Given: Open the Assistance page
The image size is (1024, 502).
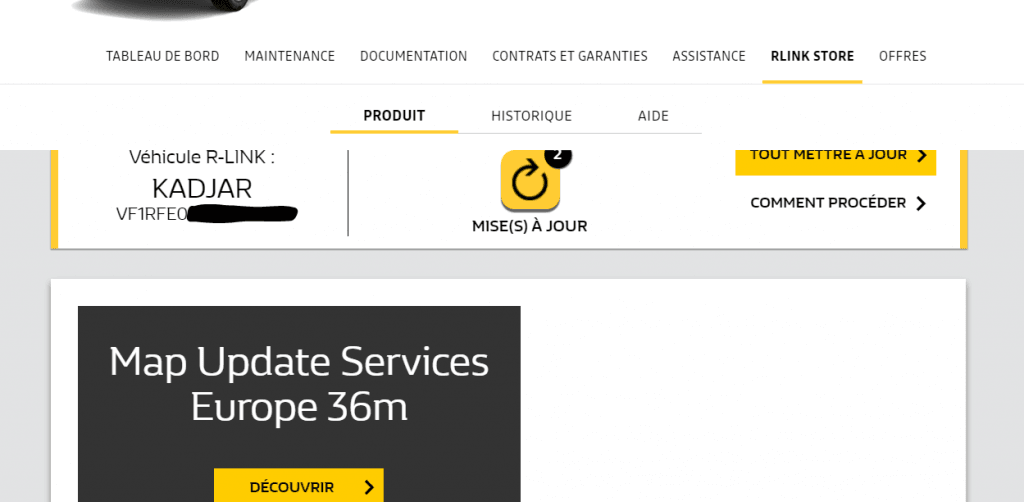Looking at the screenshot, I should click(709, 56).
